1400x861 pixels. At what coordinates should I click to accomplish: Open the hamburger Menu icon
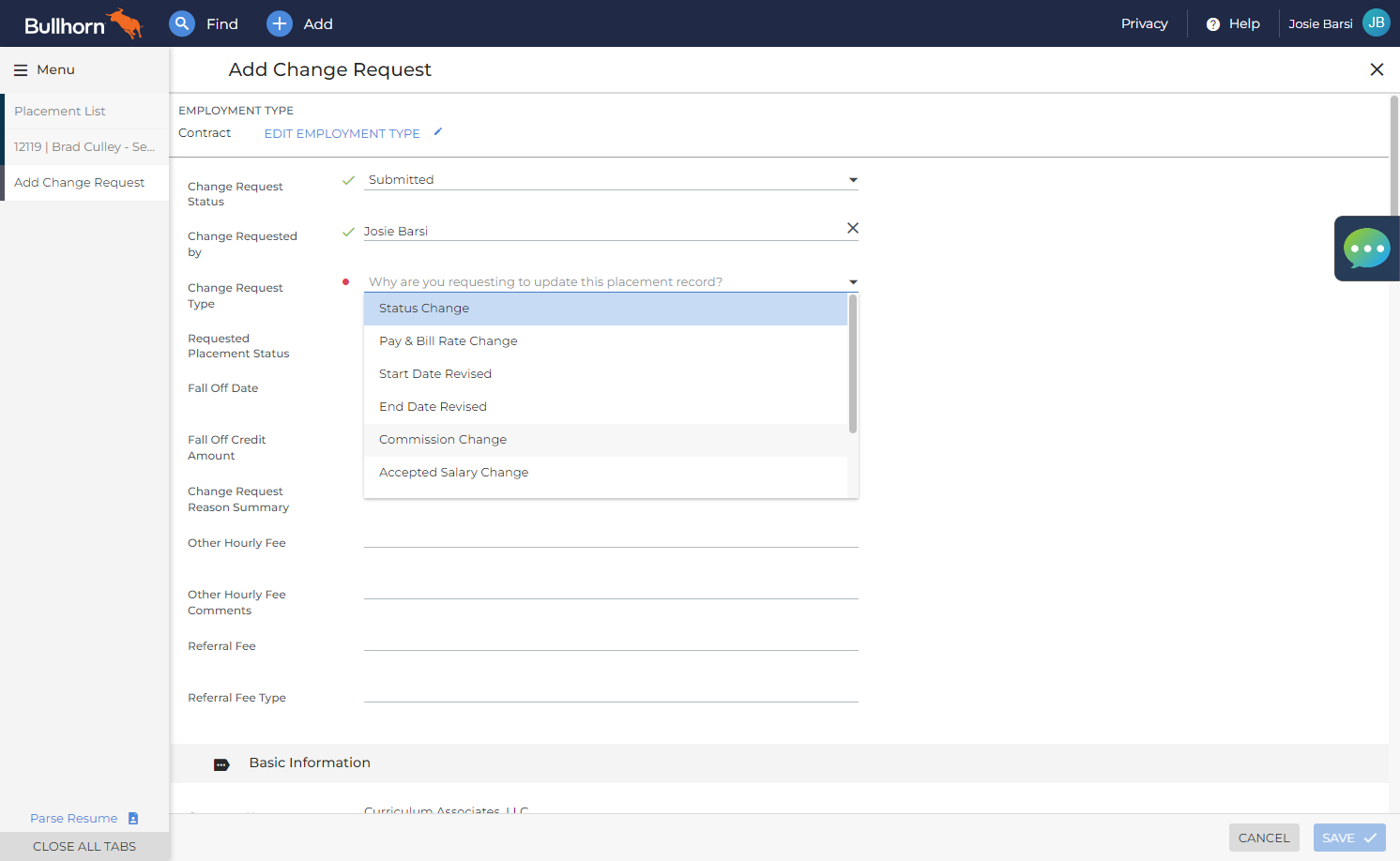point(21,70)
